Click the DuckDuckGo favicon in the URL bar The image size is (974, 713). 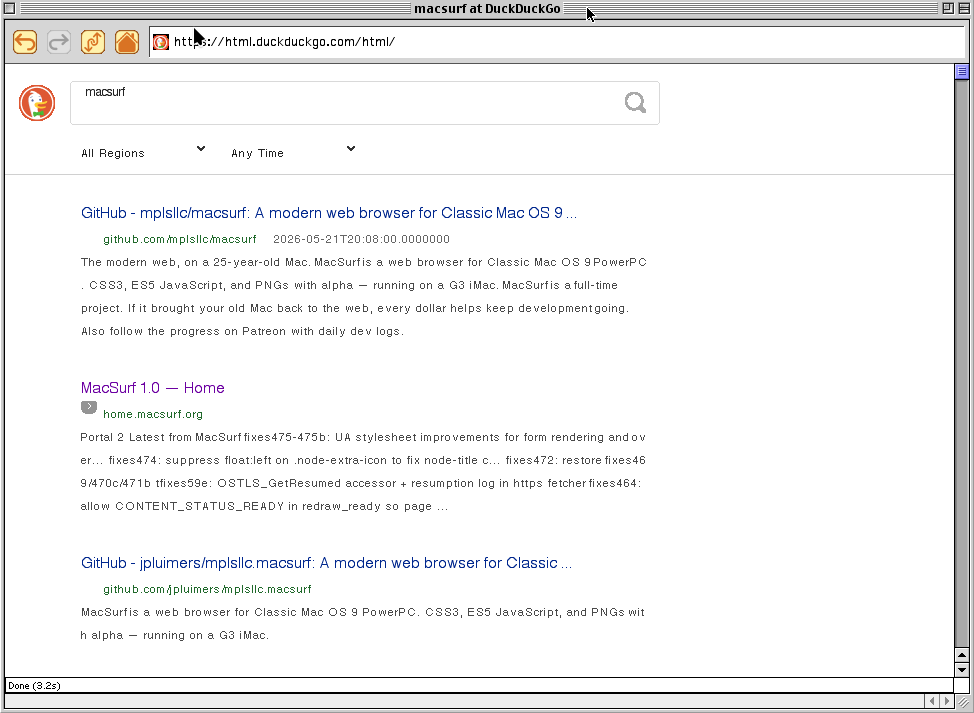click(161, 42)
